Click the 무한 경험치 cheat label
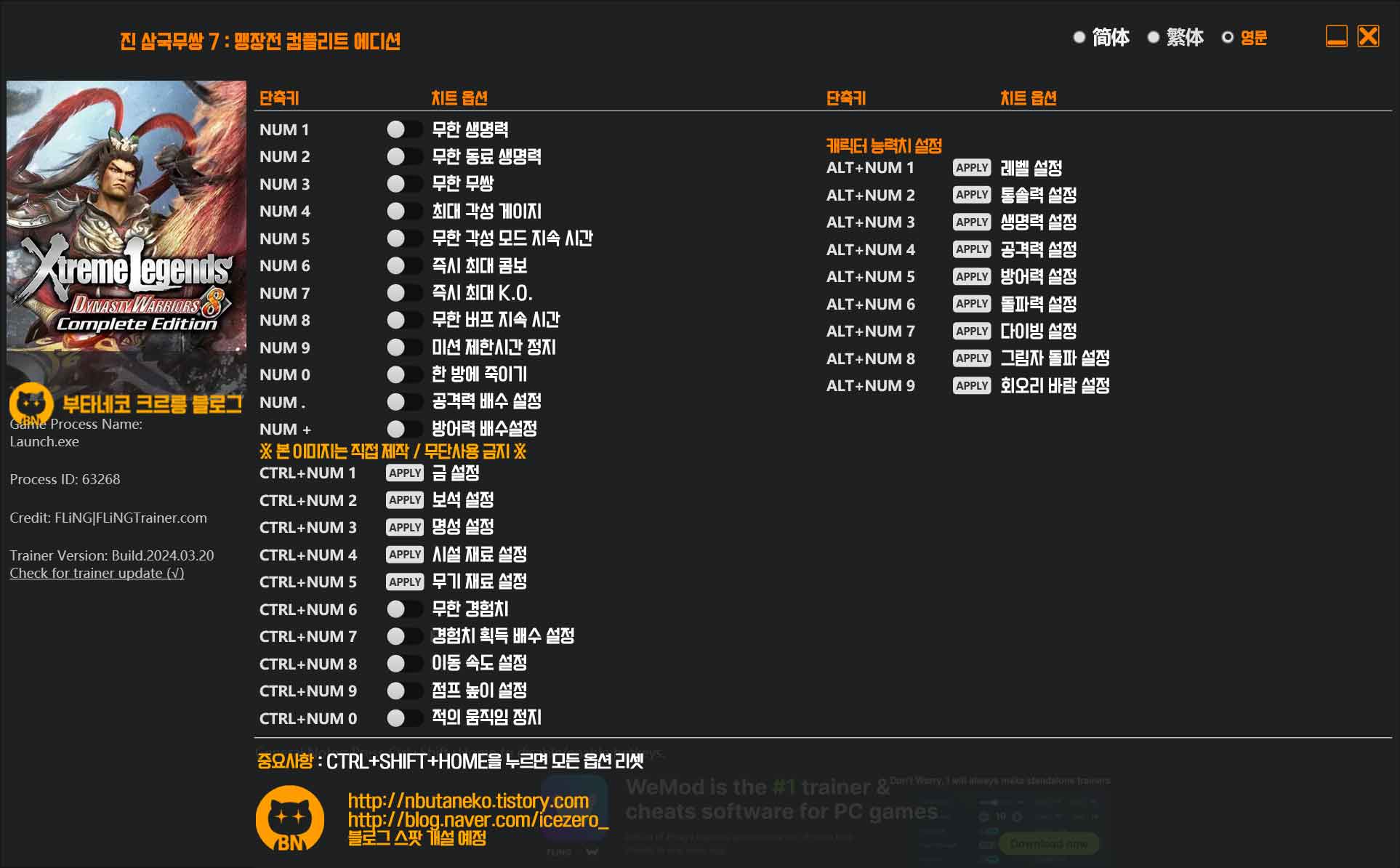 coord(470,609)
